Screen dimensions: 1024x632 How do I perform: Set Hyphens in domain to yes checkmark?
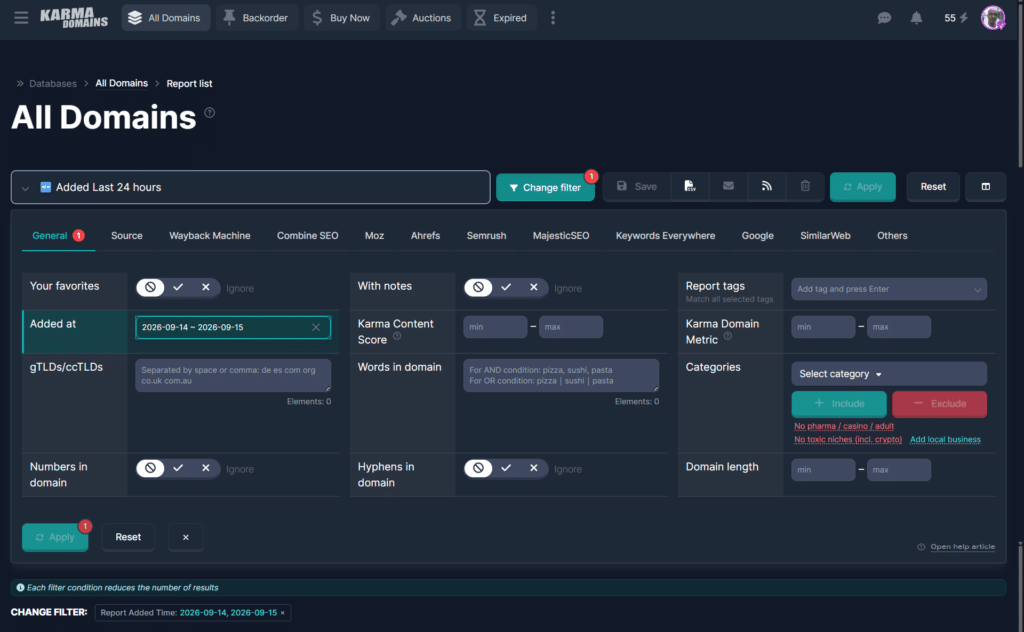[x=506, y=468]
